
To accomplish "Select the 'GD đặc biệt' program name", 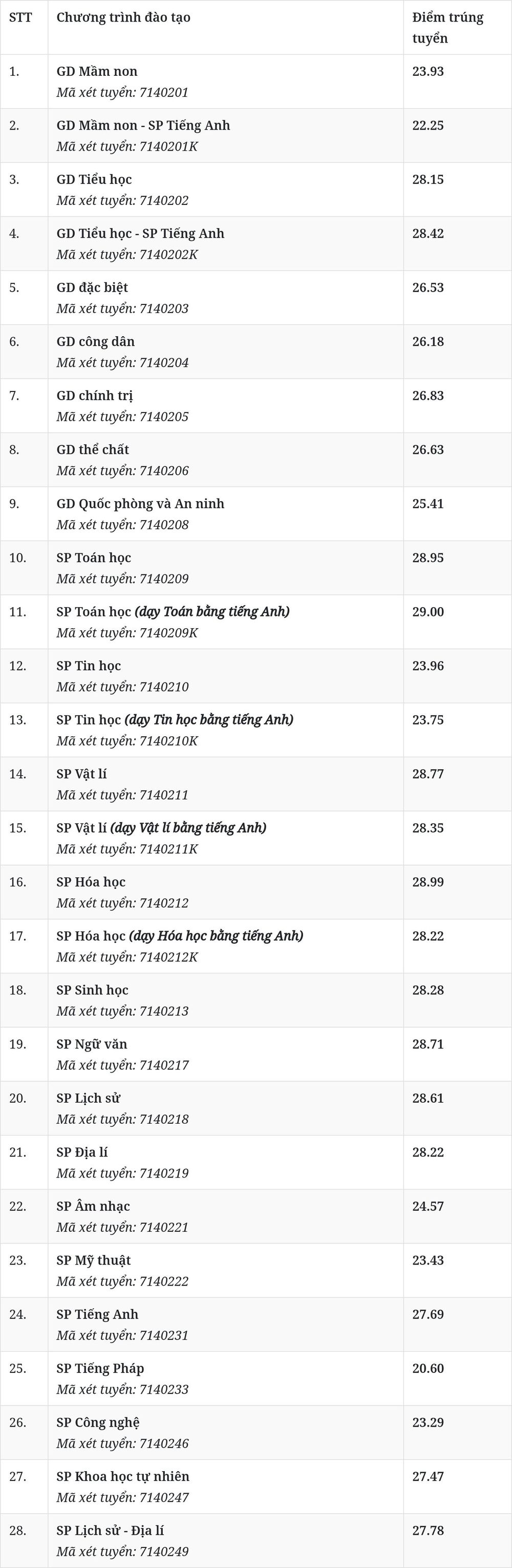I will click(x=93, y=287).
